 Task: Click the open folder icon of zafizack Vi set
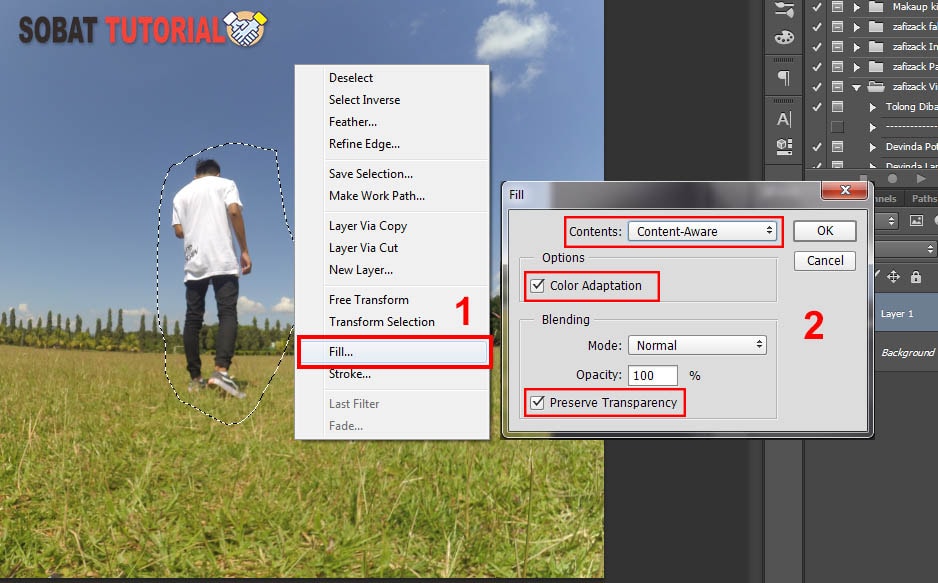(x=876, y=87)
